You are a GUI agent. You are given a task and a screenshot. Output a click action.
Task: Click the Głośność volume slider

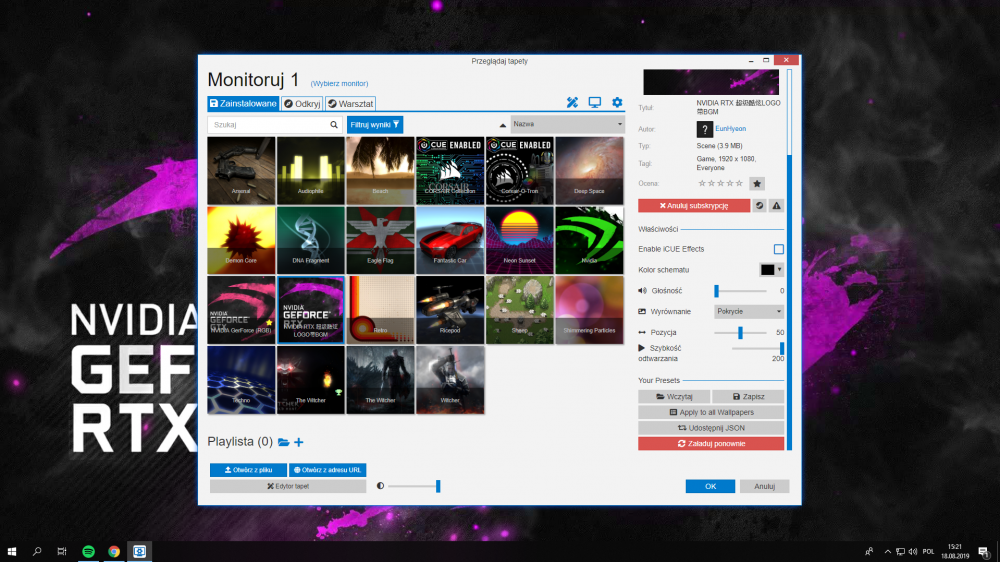(x=740, y=291)
